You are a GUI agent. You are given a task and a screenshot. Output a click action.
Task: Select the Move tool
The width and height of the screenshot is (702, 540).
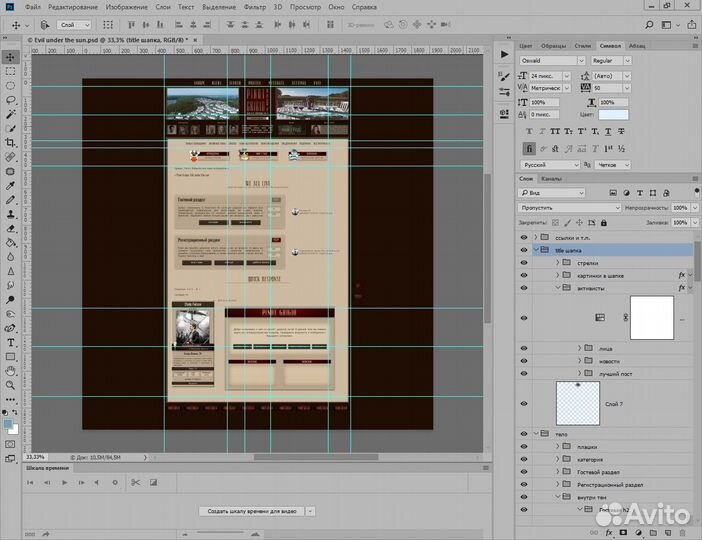[11, 57]
